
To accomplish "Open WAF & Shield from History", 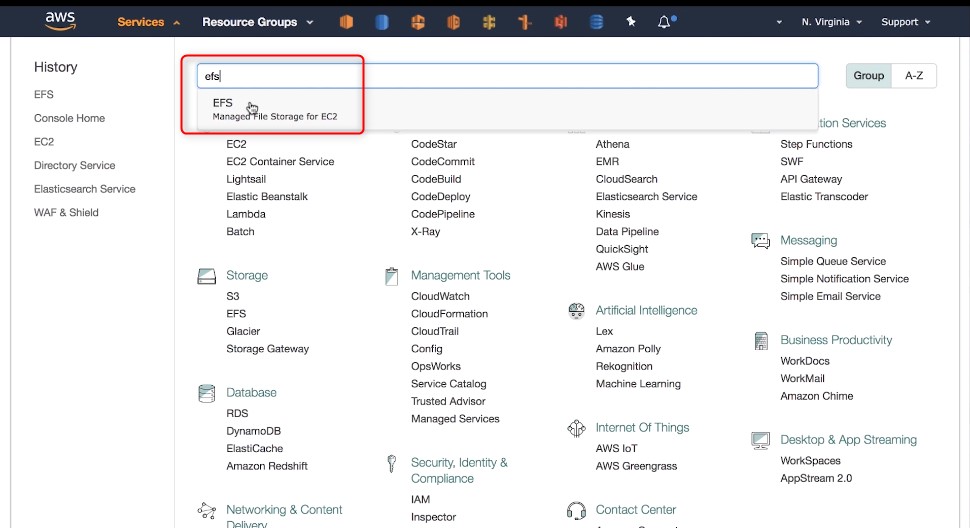I will click(66, 213).
